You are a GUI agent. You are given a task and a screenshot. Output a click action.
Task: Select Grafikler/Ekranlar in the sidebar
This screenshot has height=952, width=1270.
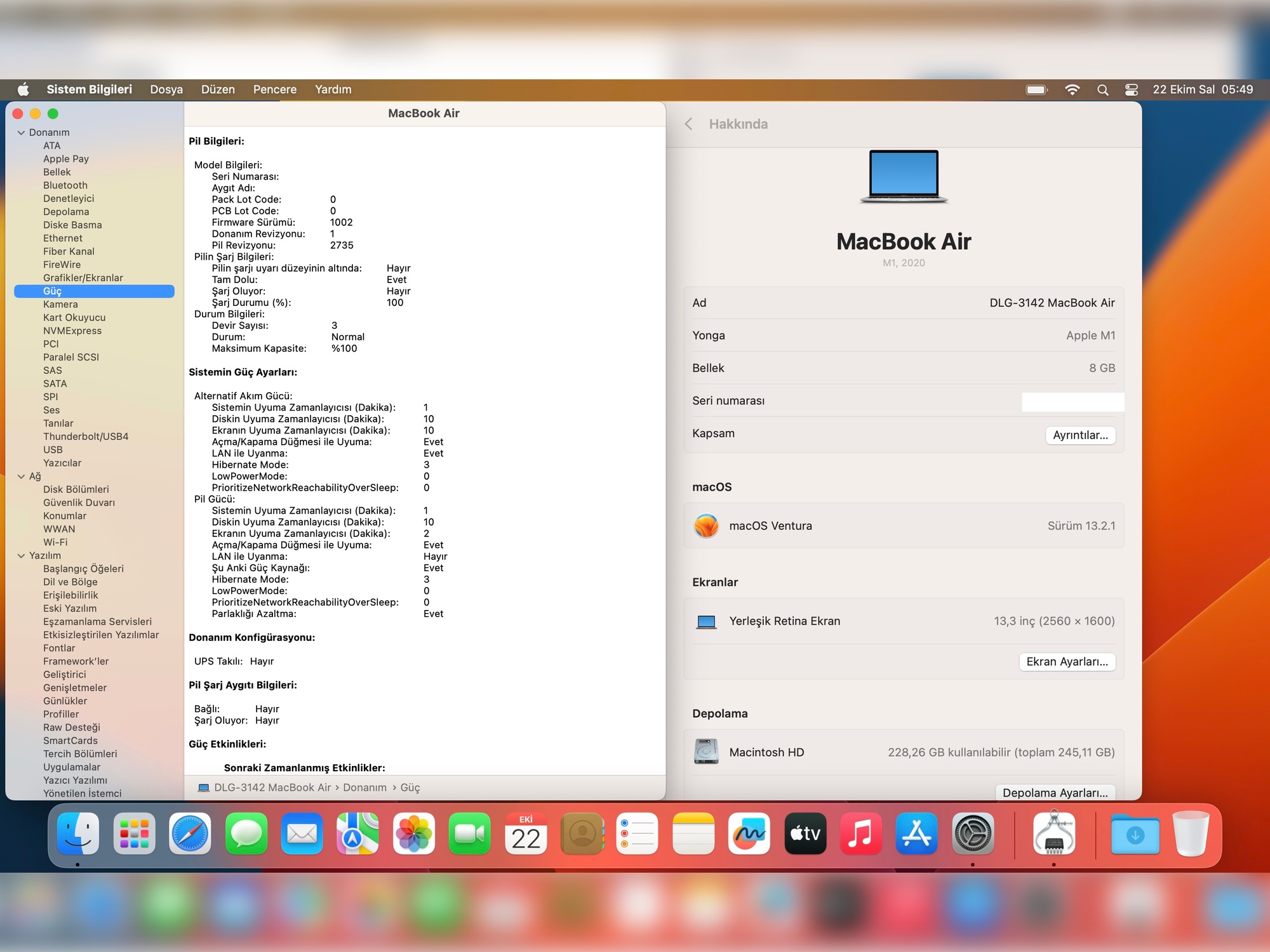coord(83,278)
